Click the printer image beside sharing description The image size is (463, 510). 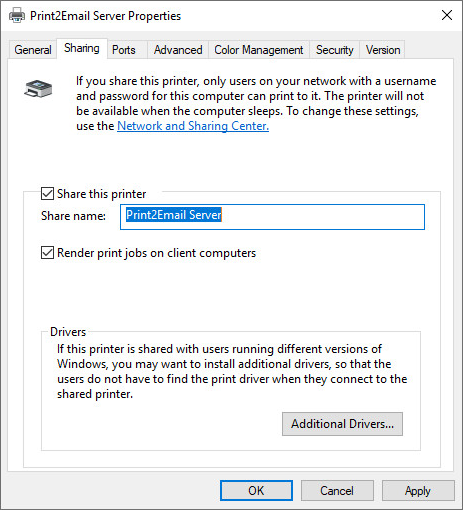[x=38, y=89]
